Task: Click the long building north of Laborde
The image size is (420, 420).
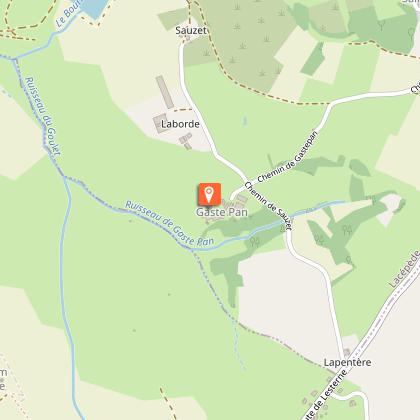Action: point(165,92)
